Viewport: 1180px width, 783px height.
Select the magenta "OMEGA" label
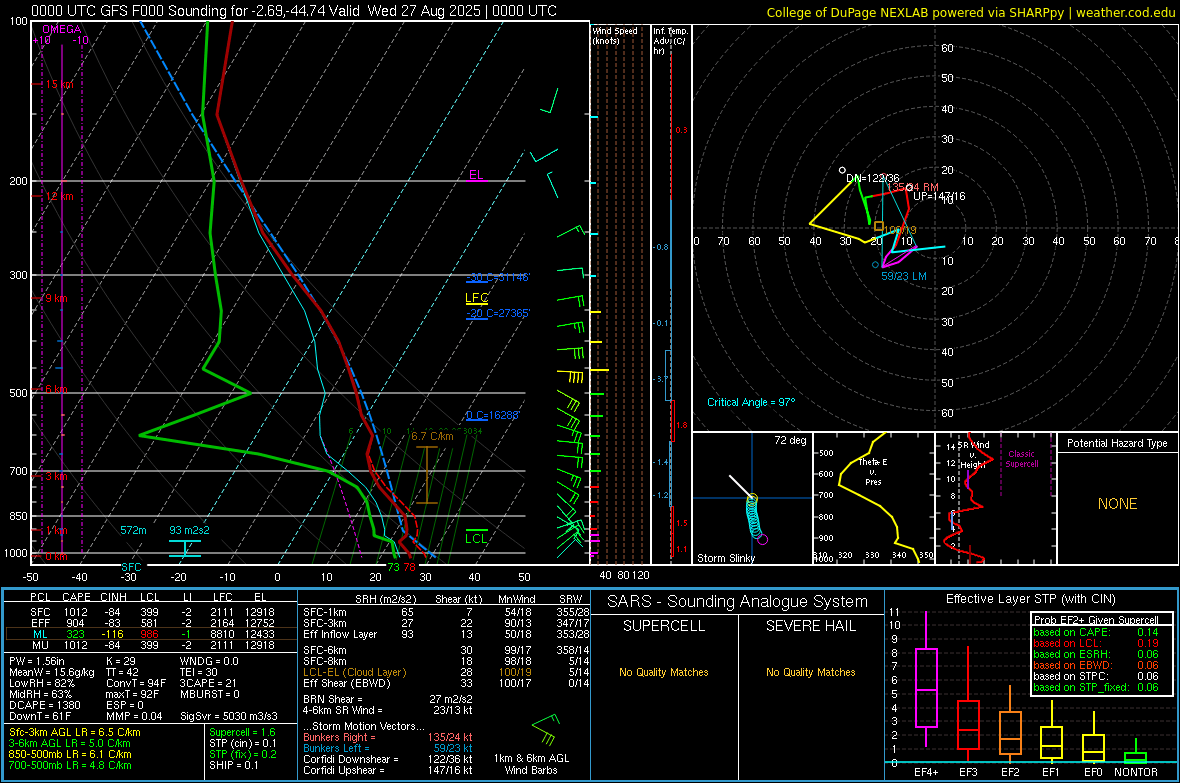pyautogui.click(x=61, y=29)
